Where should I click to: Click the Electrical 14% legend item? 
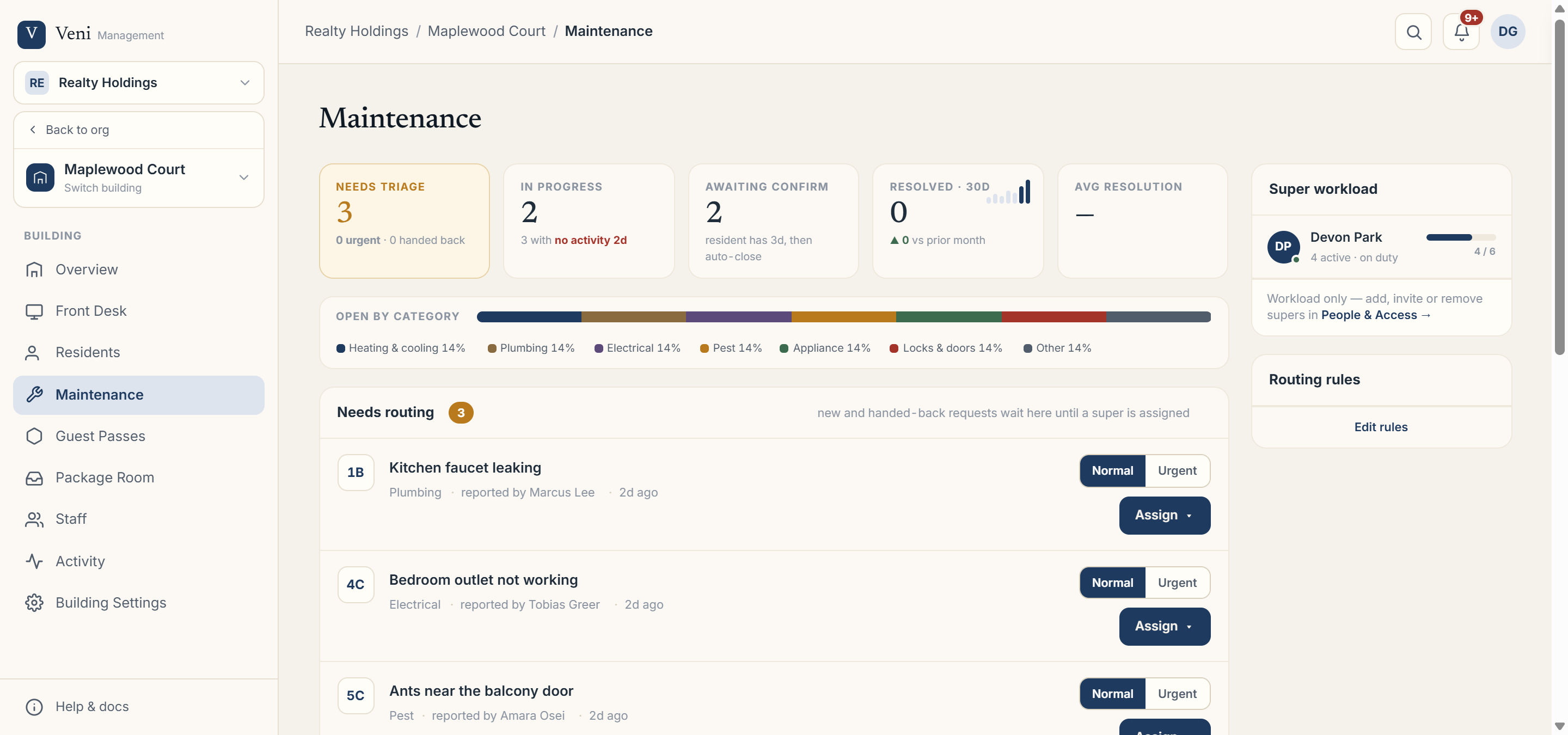click(x=638, y=348)
